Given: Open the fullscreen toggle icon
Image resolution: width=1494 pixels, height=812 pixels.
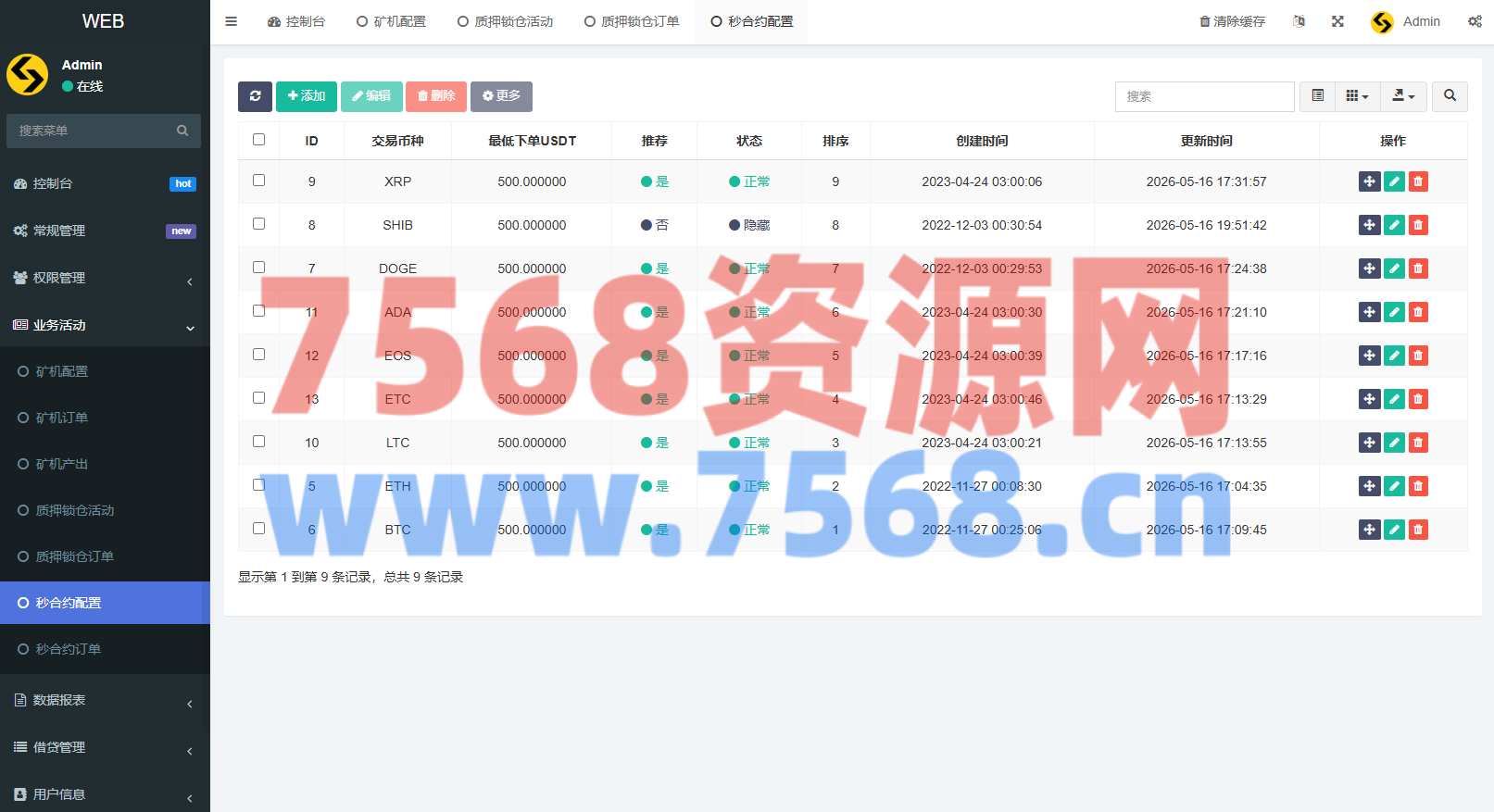Looking at the screenshot, I should [x=1337, y=21].
